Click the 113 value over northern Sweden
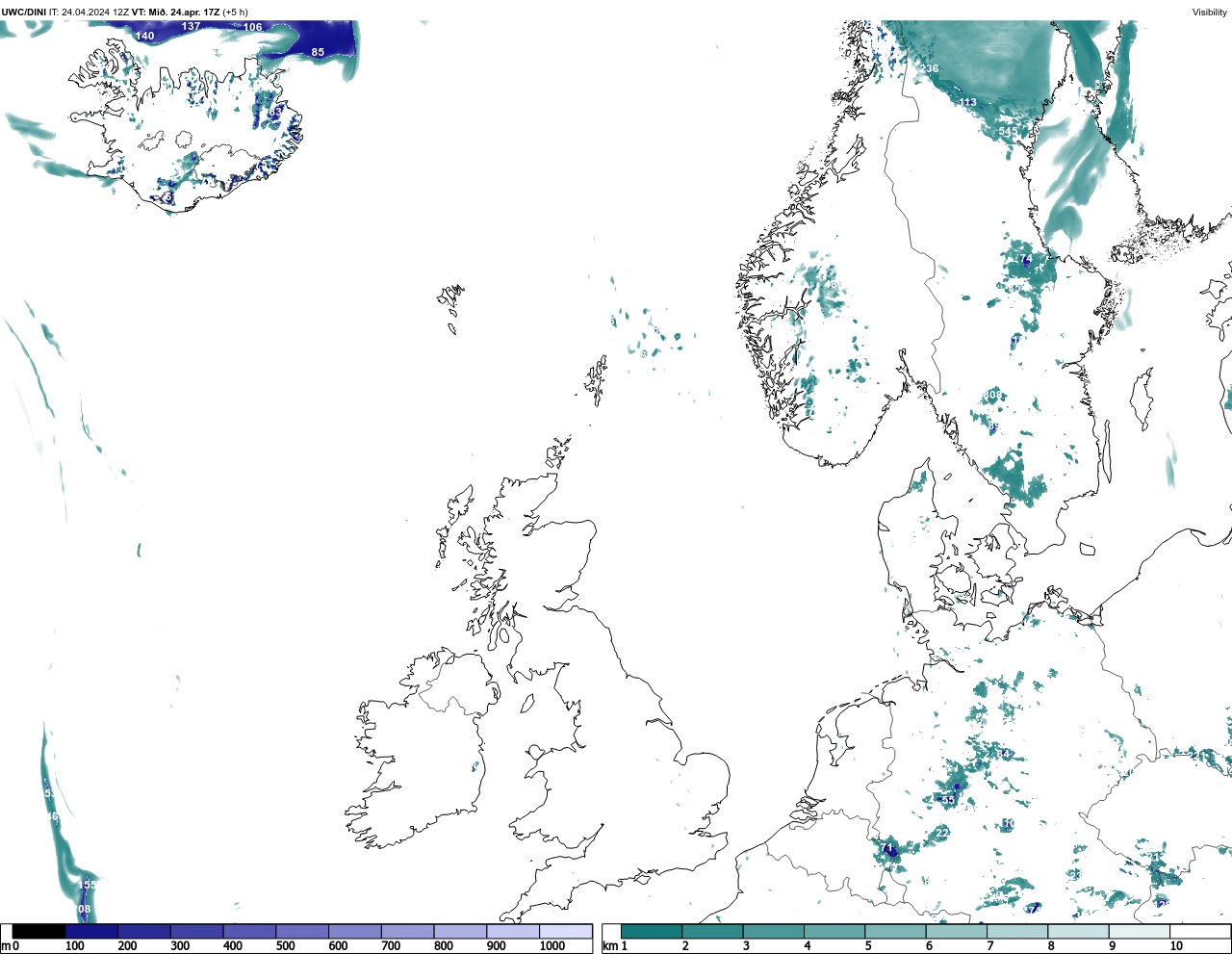This screenshot has height=954, width=1232. point(966,102)
